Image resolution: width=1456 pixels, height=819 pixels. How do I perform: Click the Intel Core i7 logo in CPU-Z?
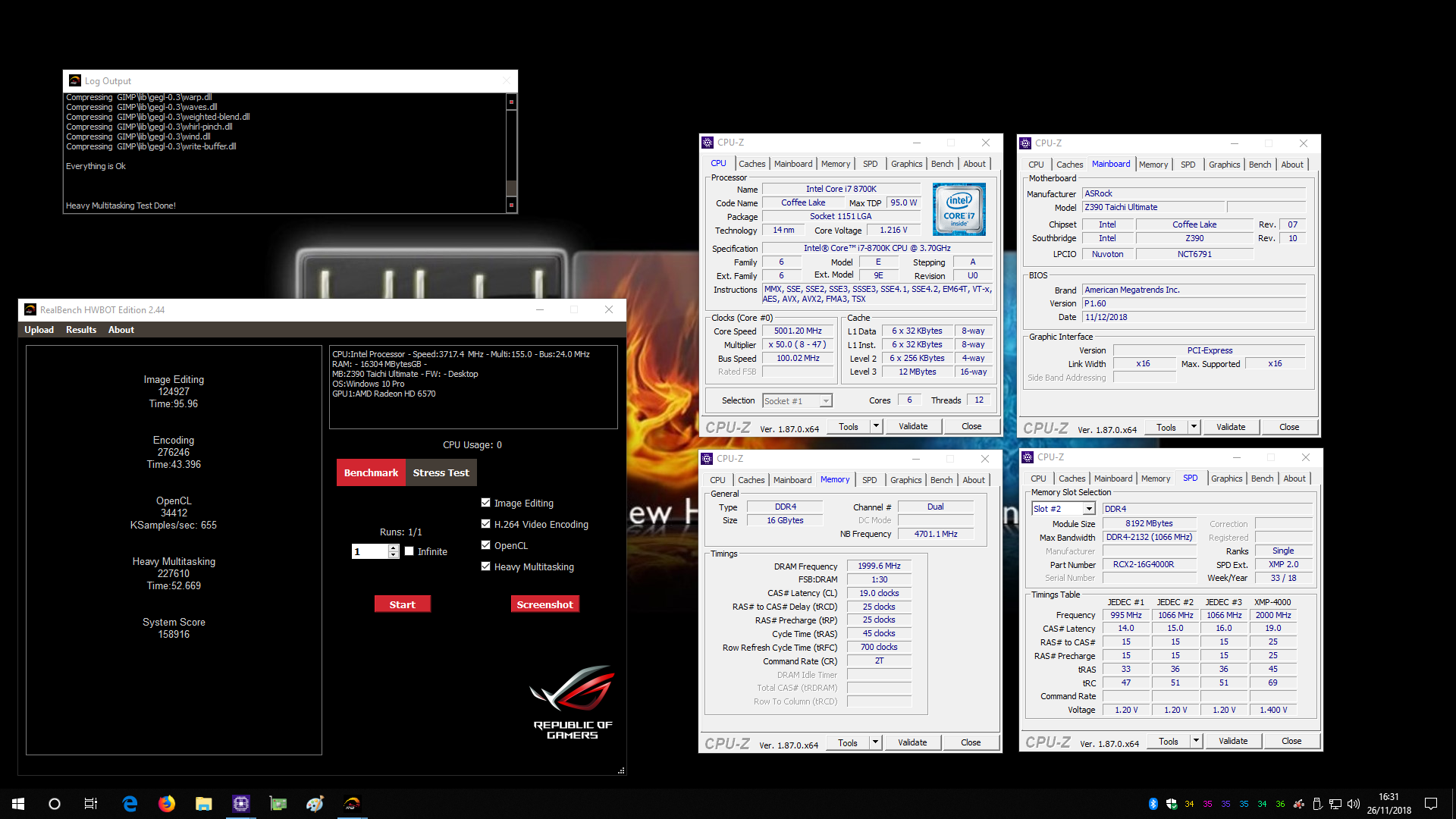[x=959, y=209]
